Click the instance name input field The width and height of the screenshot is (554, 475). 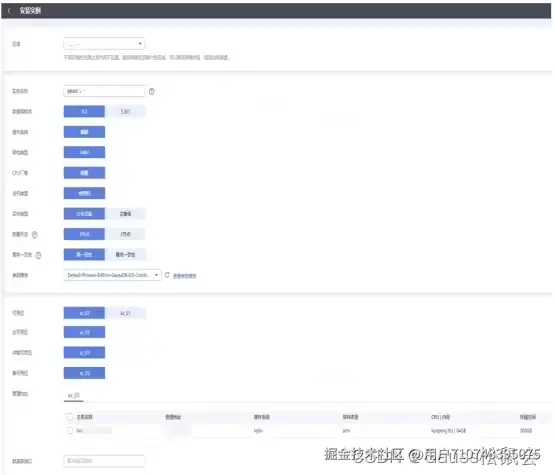[104, 91]
